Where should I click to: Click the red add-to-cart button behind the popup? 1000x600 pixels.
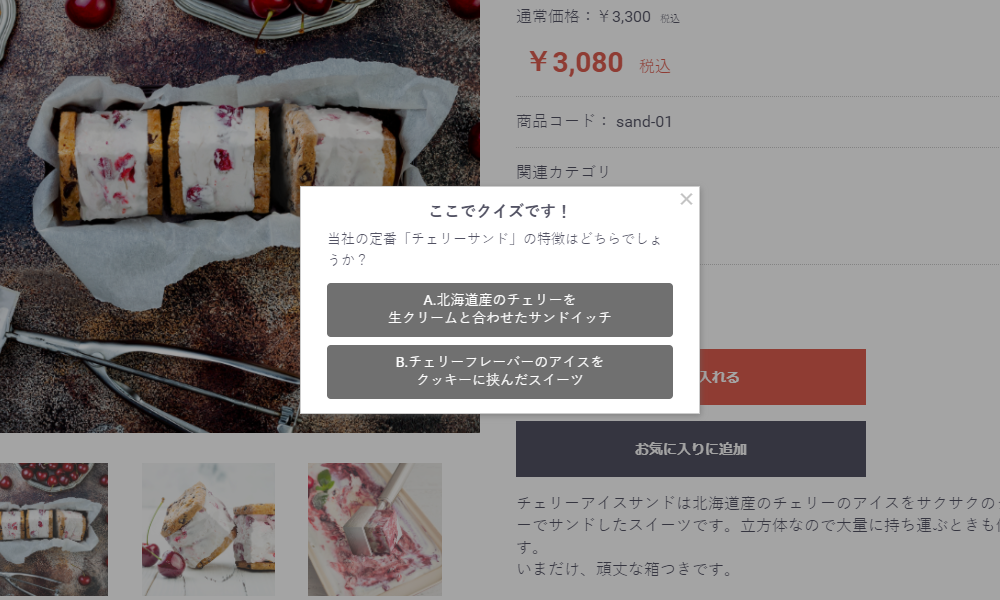click(783, 377)
